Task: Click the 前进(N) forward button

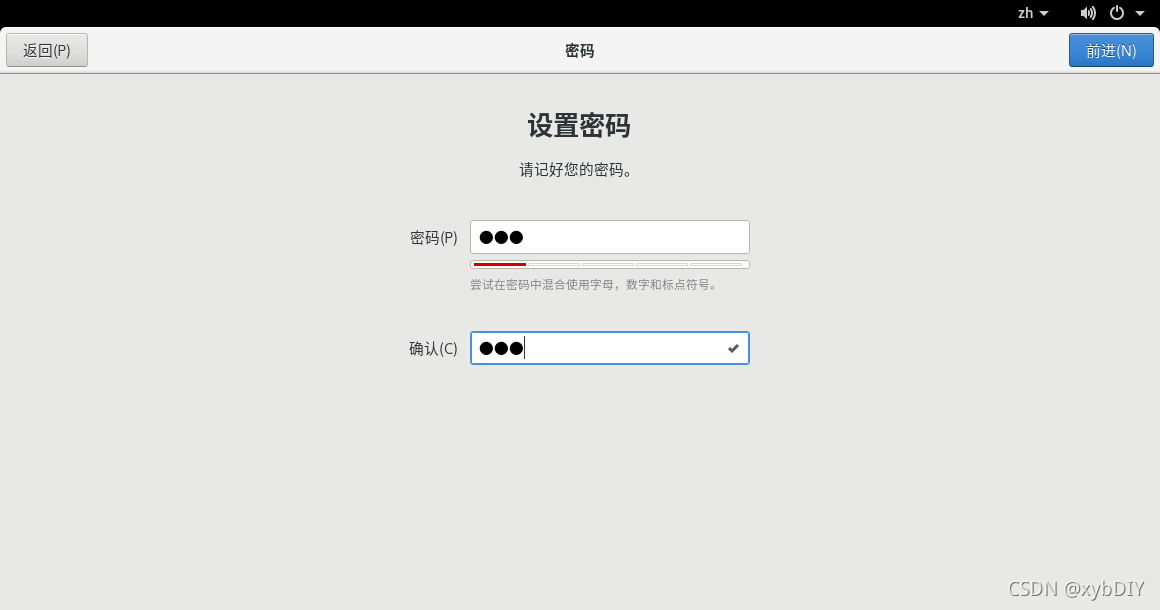Action: click(1111, 49)
